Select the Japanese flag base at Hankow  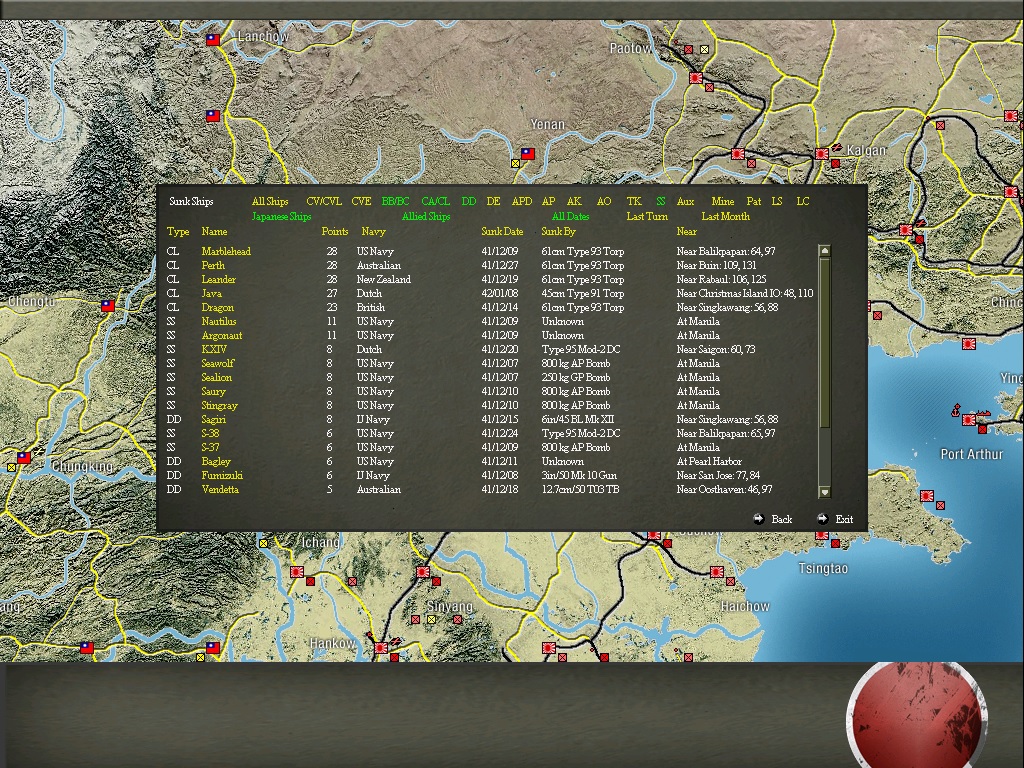click(x=381, y=648)
